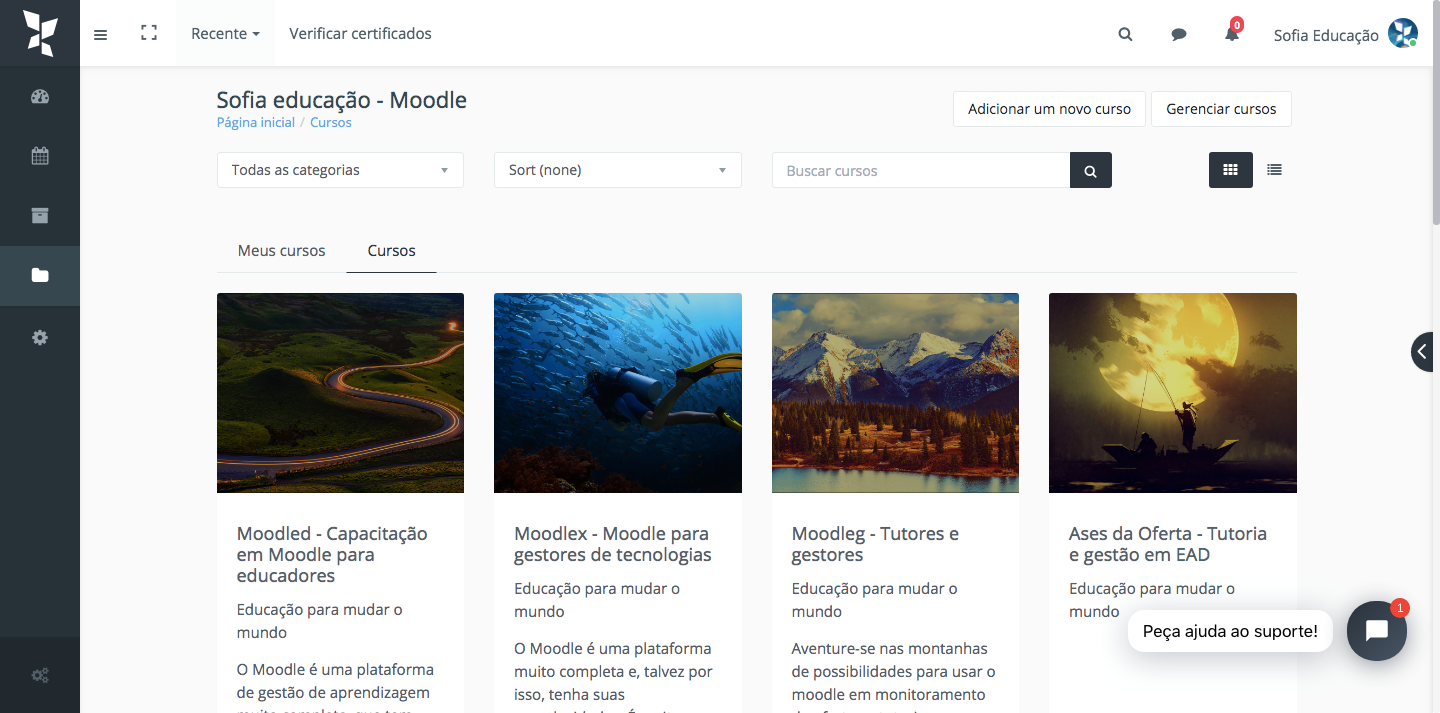The image size is (1440, 713).
Task: Click the scuba diver course thumbnail
Action: pos(618,393)
